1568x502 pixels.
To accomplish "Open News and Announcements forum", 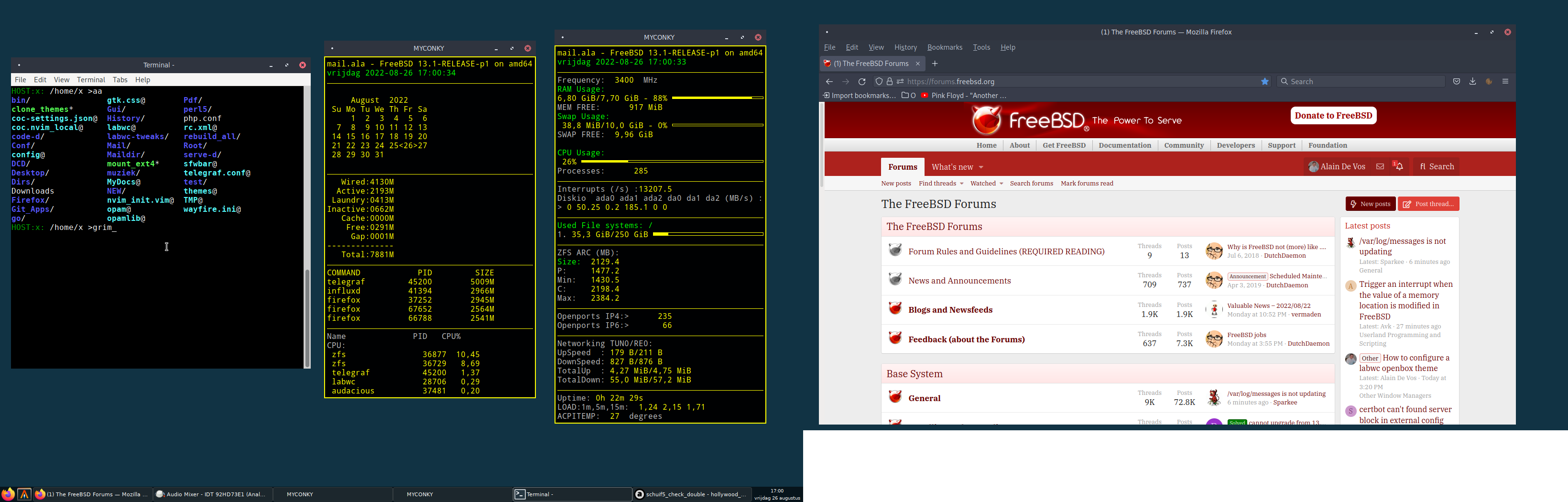I will tap(959, 281).
